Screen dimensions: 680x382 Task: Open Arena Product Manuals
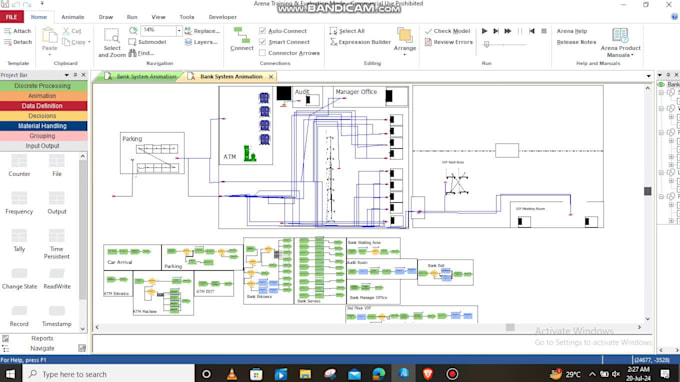pyautogui.click(x=620, y=42)
